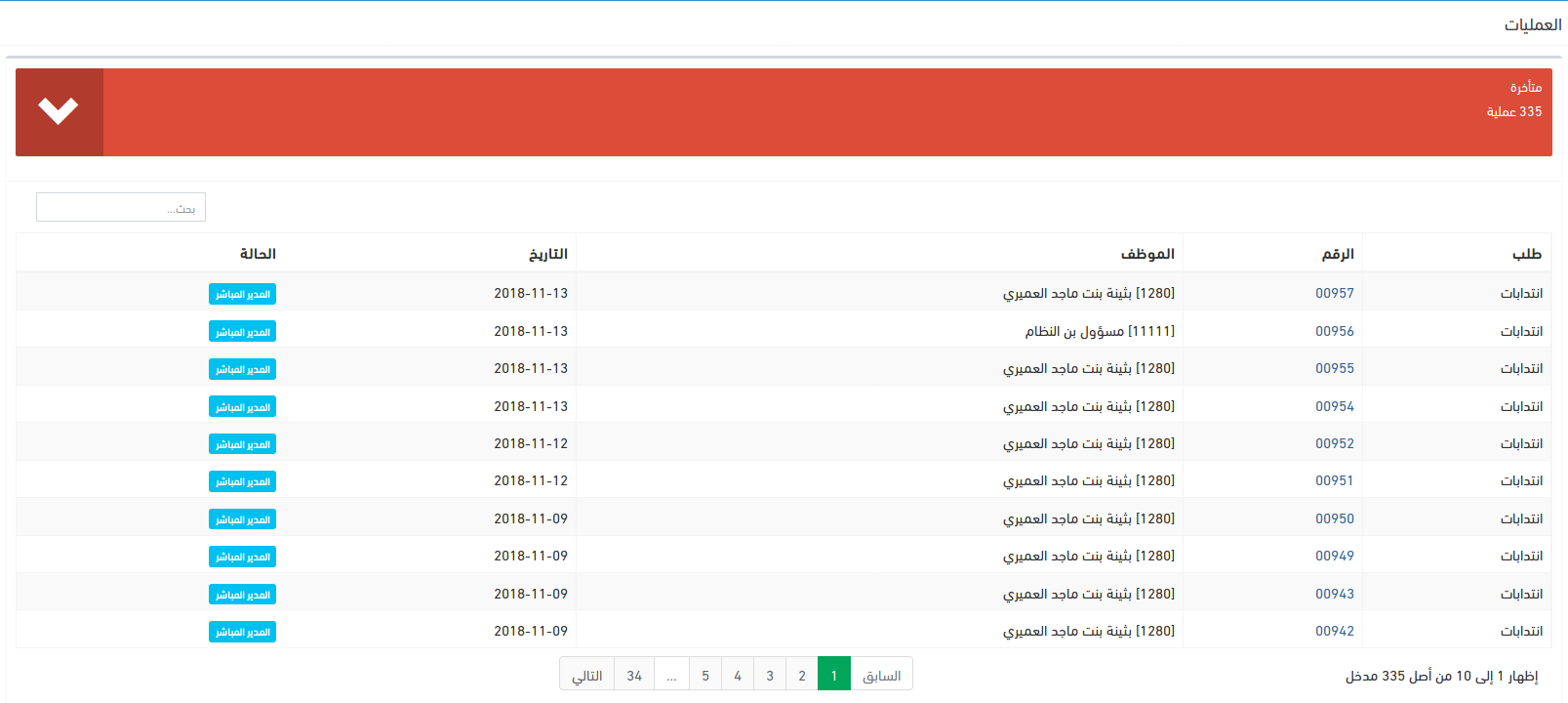Jump to page 34 in pagination
1568x703 pixels.
(634, 676)
